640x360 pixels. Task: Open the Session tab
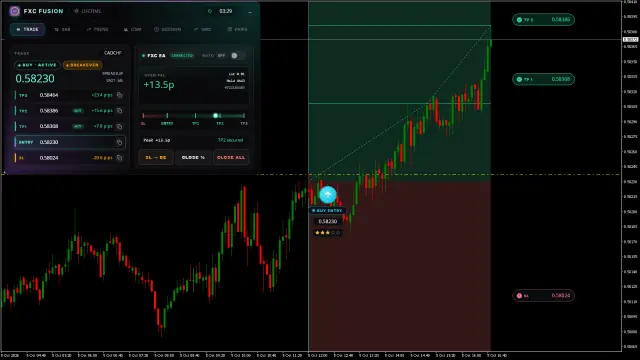coord(167,29)
